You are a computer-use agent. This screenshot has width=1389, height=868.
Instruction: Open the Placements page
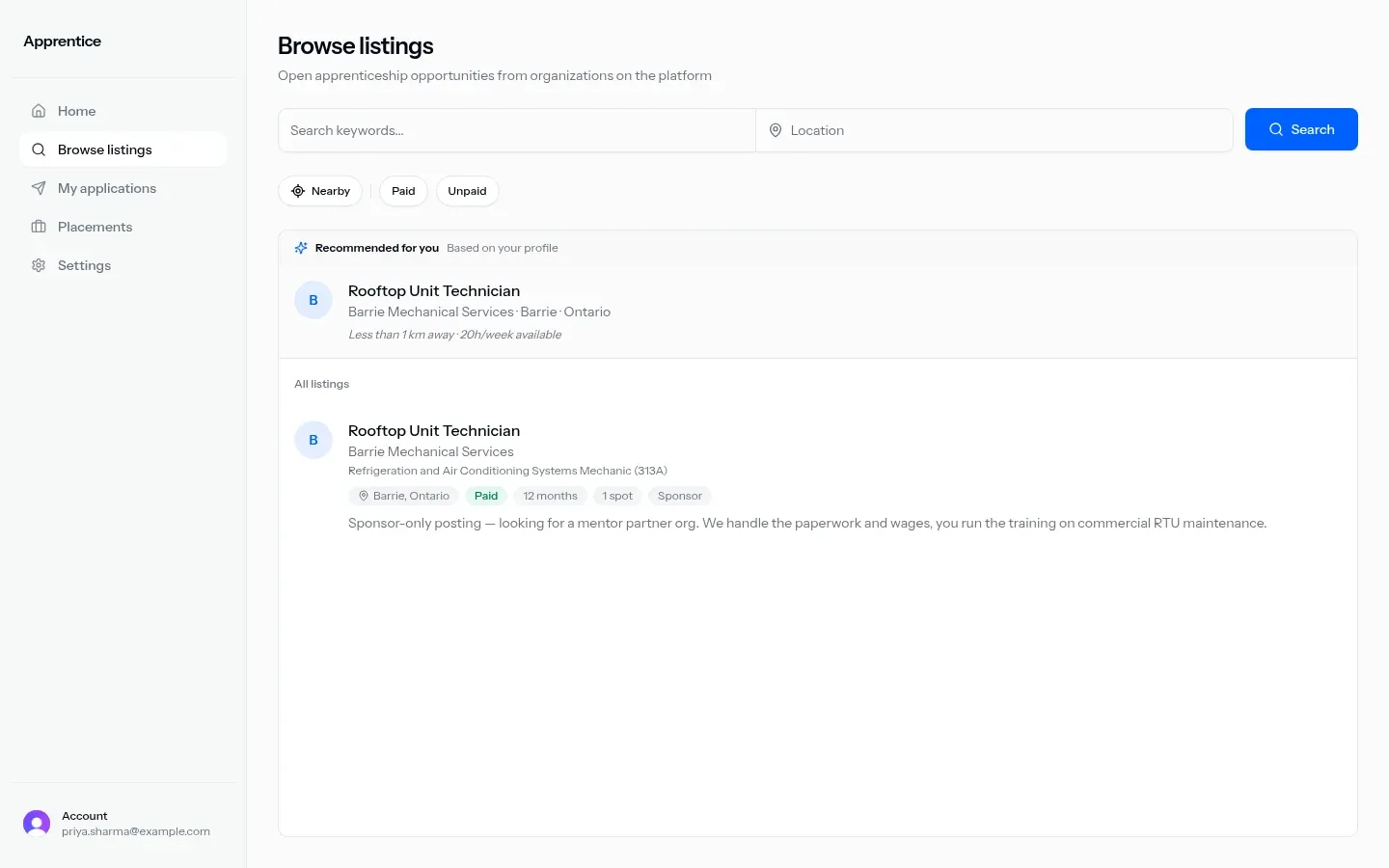click(x=123, y=227)
